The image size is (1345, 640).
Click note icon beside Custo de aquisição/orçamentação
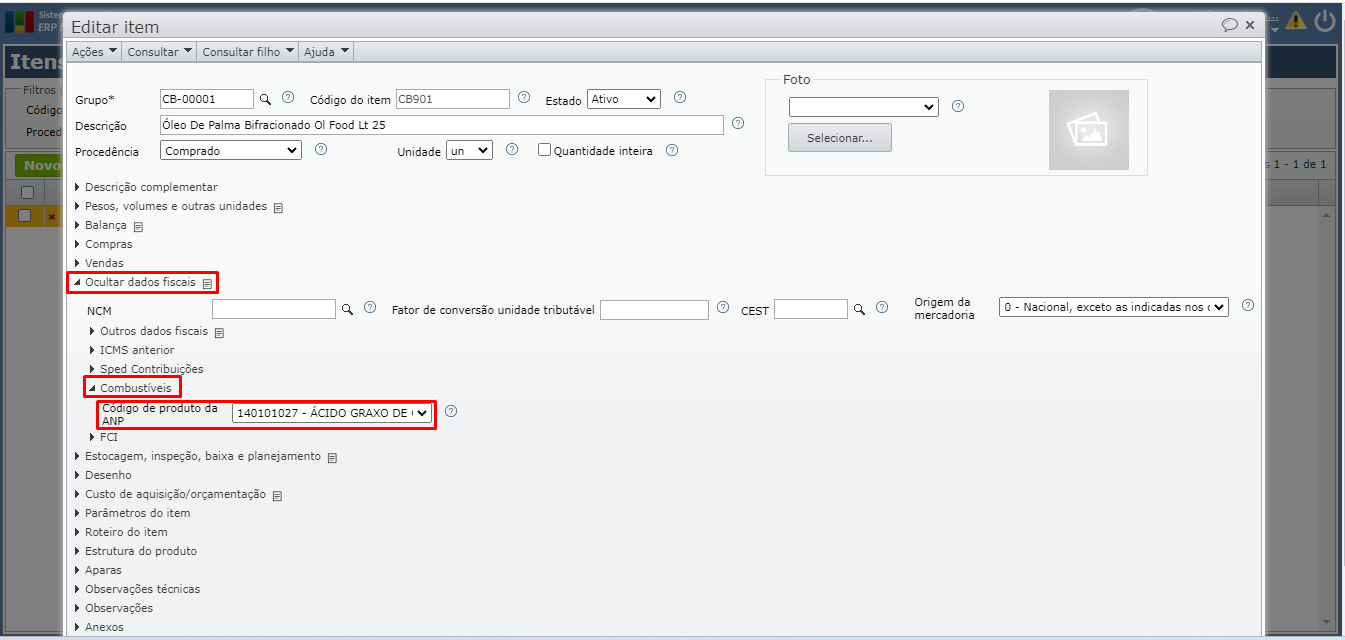point(277,496)
